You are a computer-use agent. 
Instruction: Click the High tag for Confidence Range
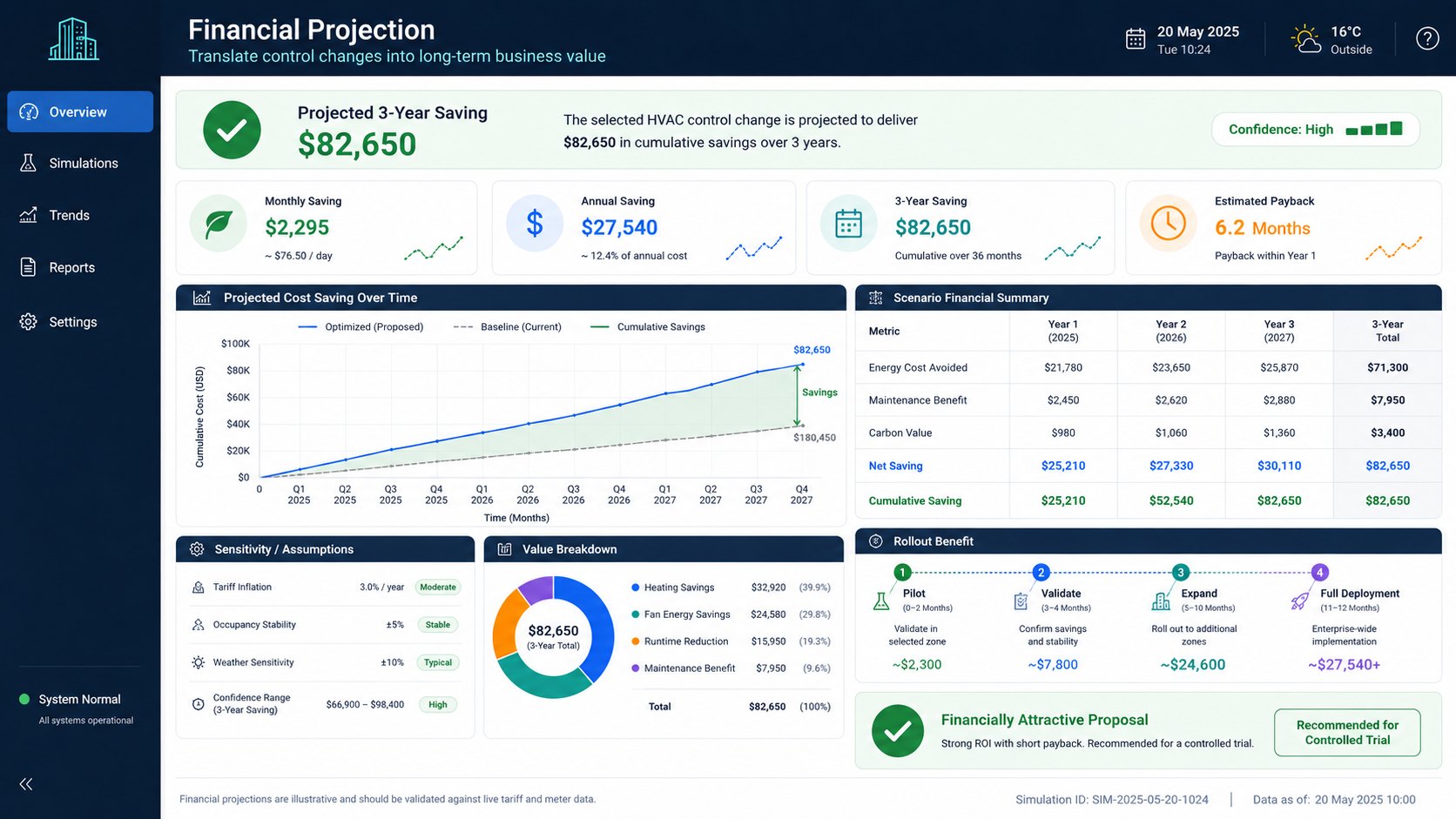(438, 705)
